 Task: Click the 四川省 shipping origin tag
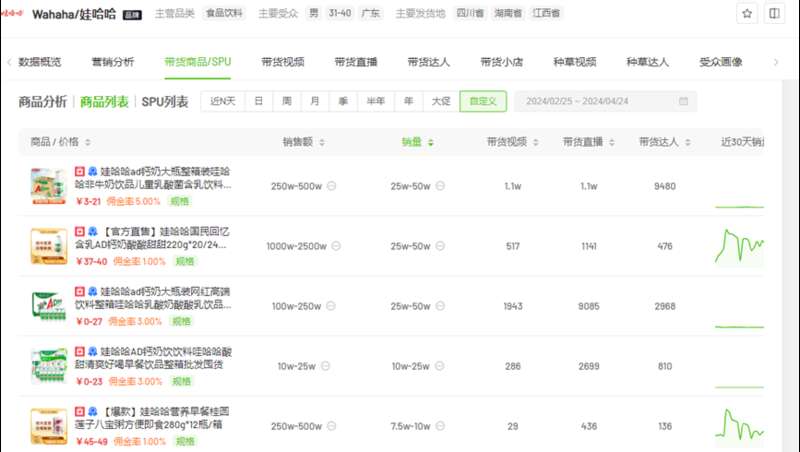470,13
